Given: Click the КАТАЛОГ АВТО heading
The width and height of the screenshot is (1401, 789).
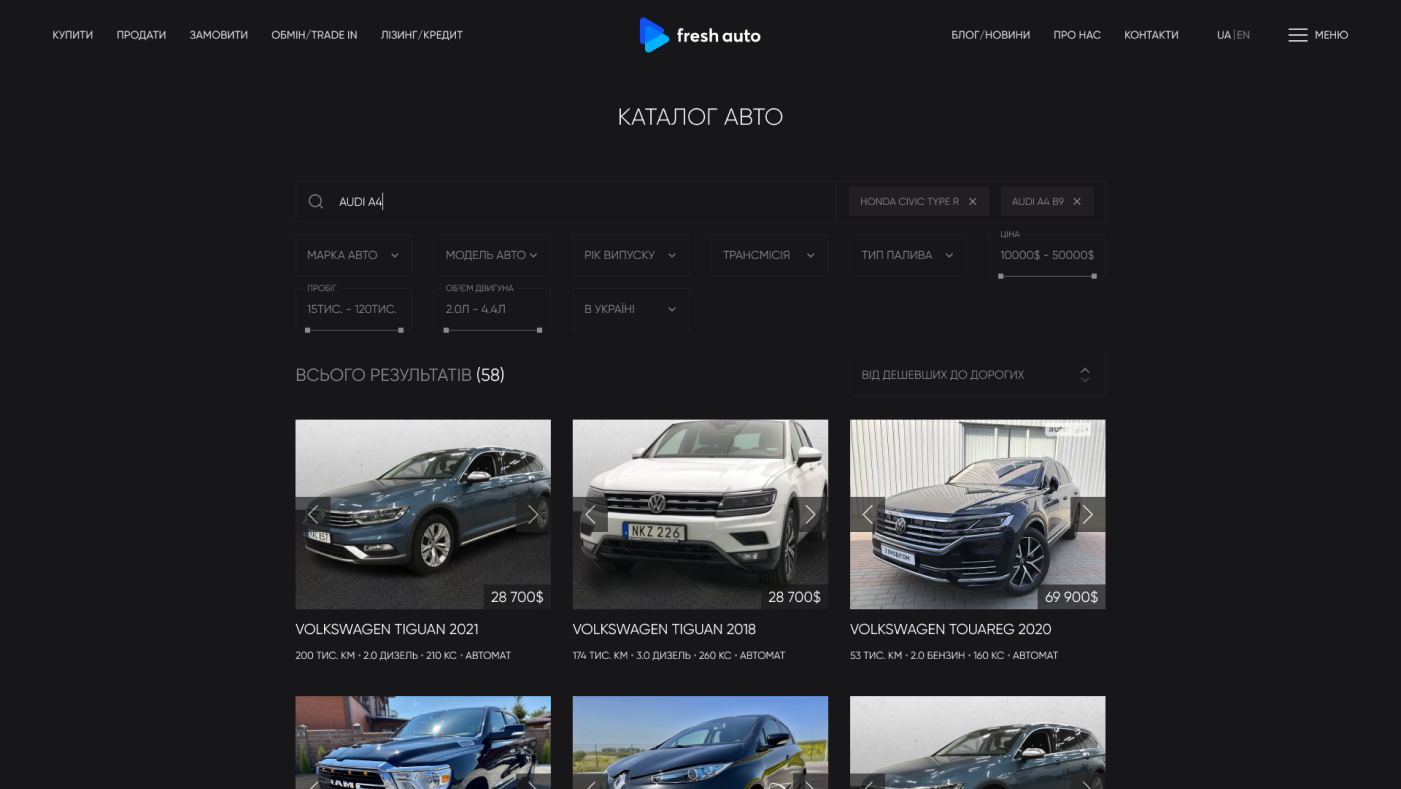Looking at the screenshot, I should [x=700, y=117].
